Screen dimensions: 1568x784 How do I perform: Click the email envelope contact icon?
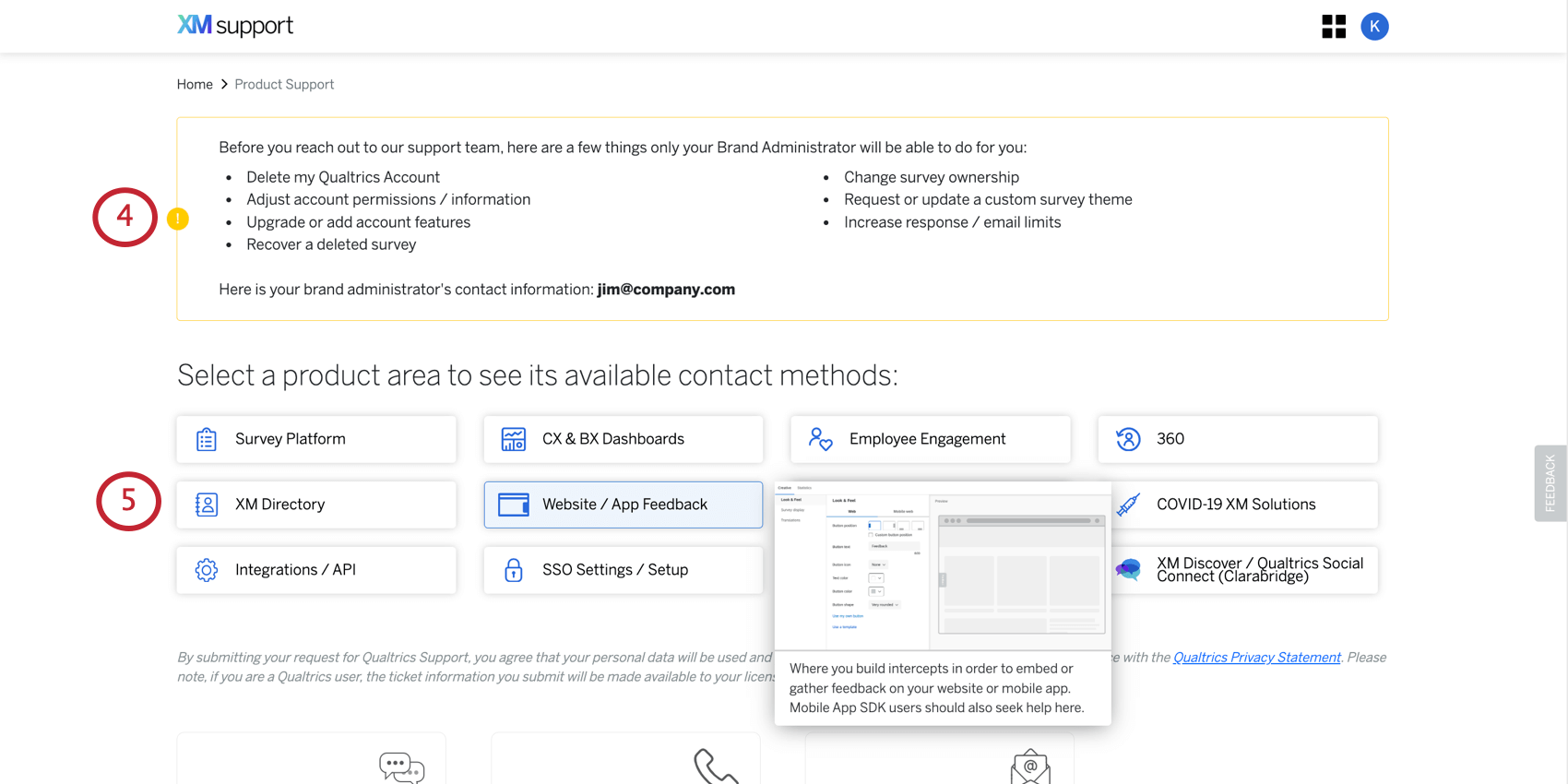pos(1030,766)
